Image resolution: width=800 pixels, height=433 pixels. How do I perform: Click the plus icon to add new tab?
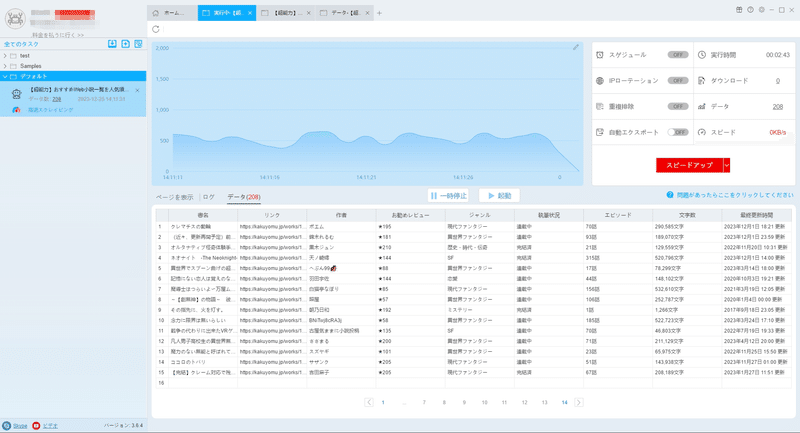pos(379,13)
